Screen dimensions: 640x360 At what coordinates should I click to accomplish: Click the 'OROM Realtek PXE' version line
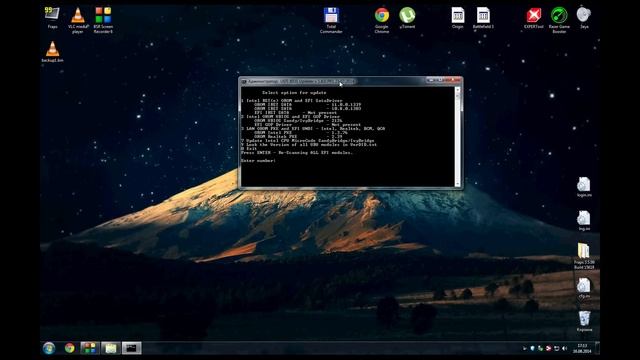tap(298, 136)
